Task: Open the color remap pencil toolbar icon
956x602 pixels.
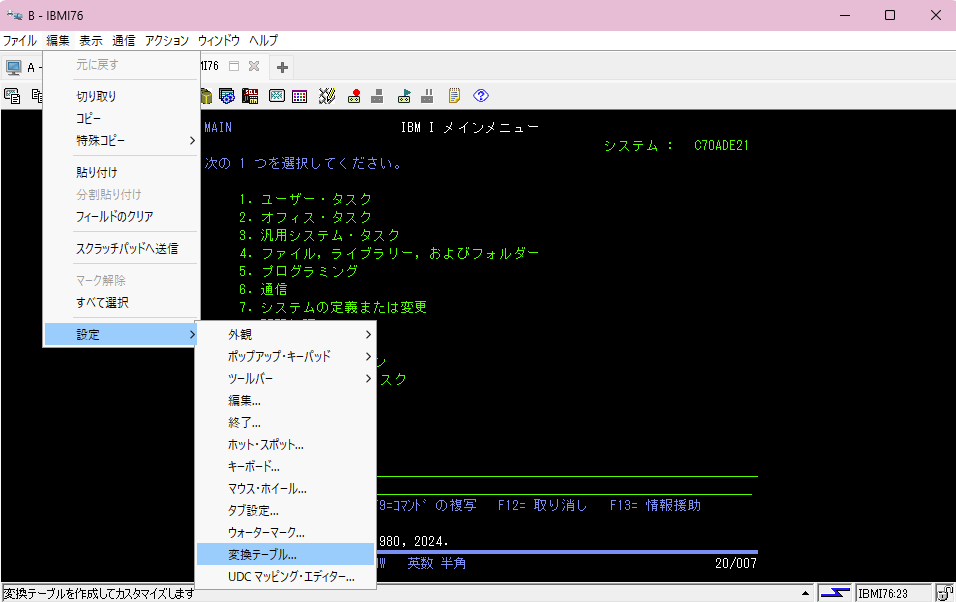Action: click(327, 96)
